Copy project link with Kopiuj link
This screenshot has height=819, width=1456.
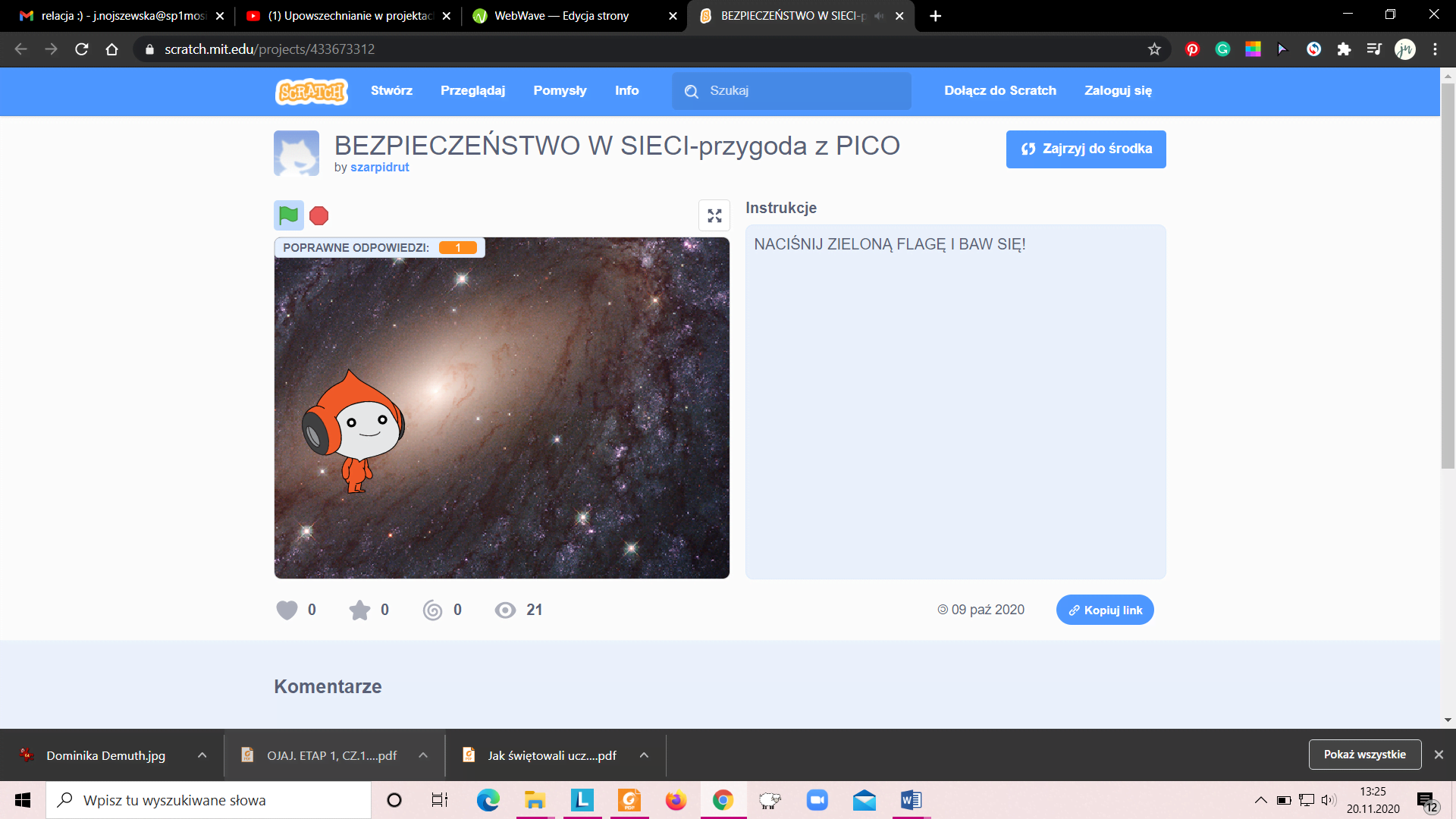coord(1105,610)
